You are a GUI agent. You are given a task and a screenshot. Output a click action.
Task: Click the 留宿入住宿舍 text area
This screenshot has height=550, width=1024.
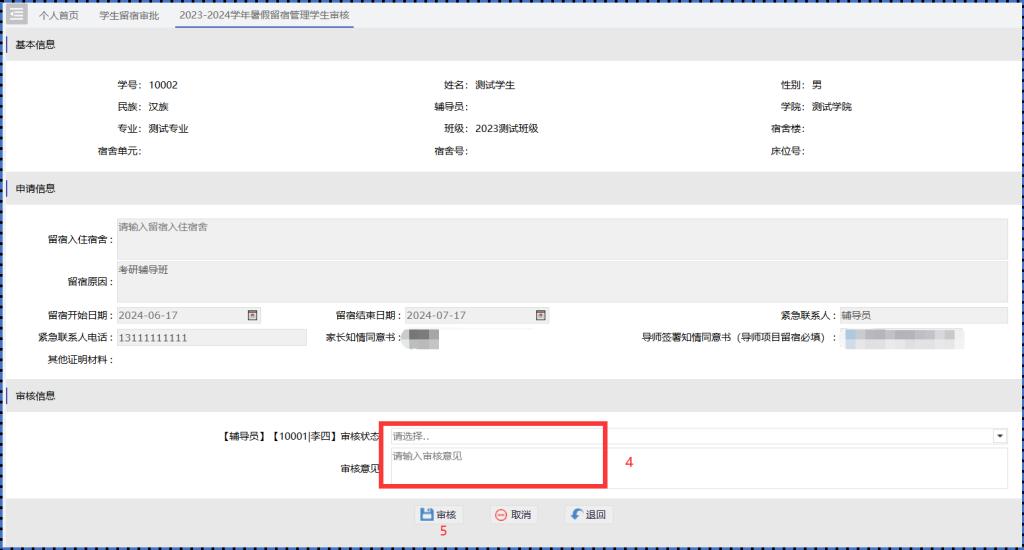click(x=561, y=239)
